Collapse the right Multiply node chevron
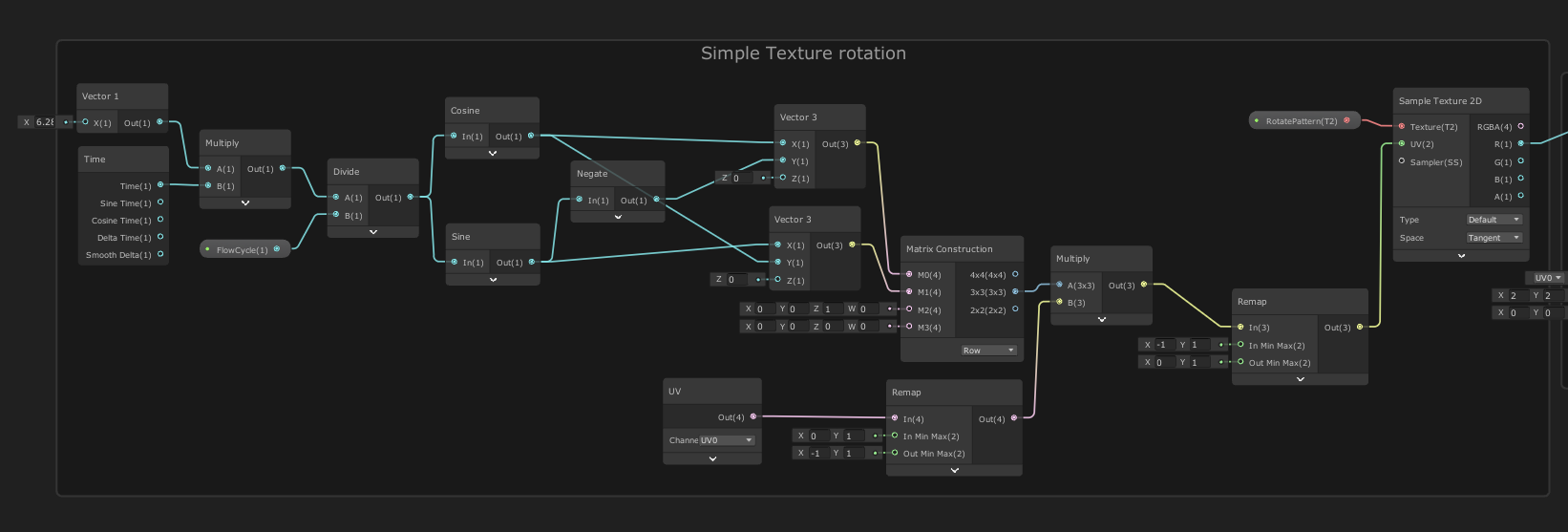Screen dimensions: 1568x532 (x=1101, y=319)
